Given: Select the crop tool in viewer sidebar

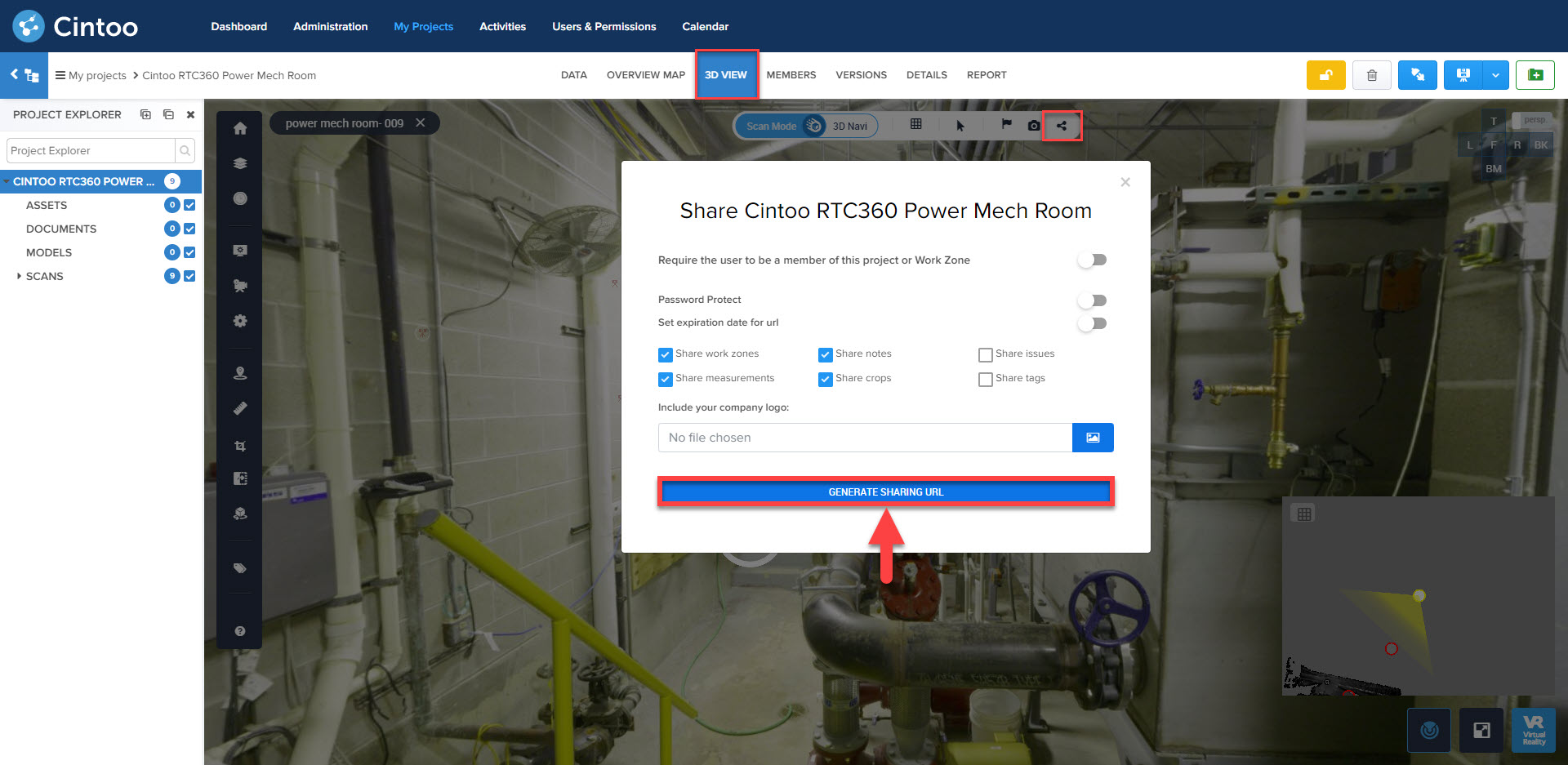Looking at the screenshot, I should tap(240, 446).
